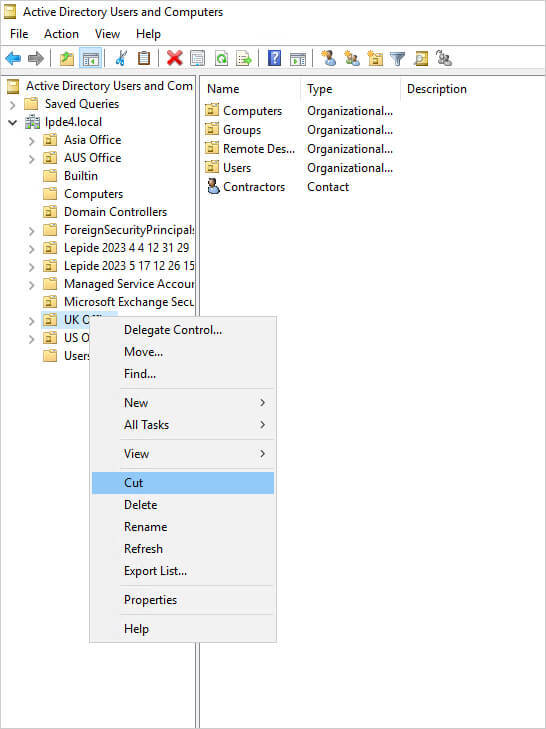Expand the UK Office tree node
Screen dimensions: 546x729
click(32, 321)
